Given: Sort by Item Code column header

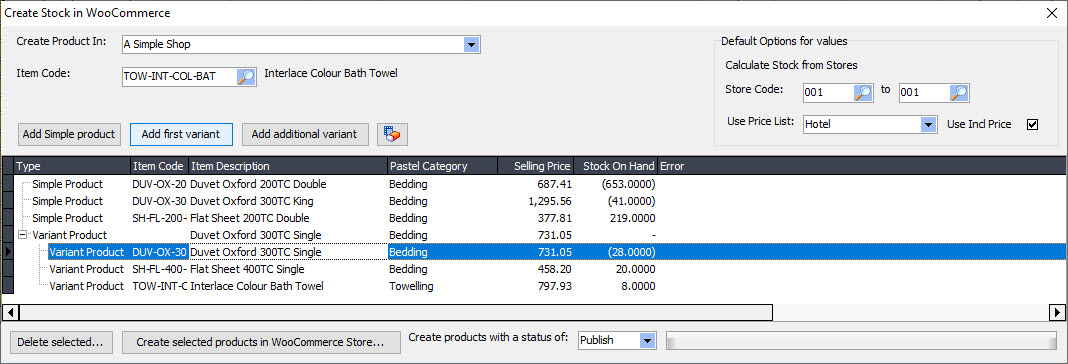Looking at the screenshot, I should pos(159,166).
